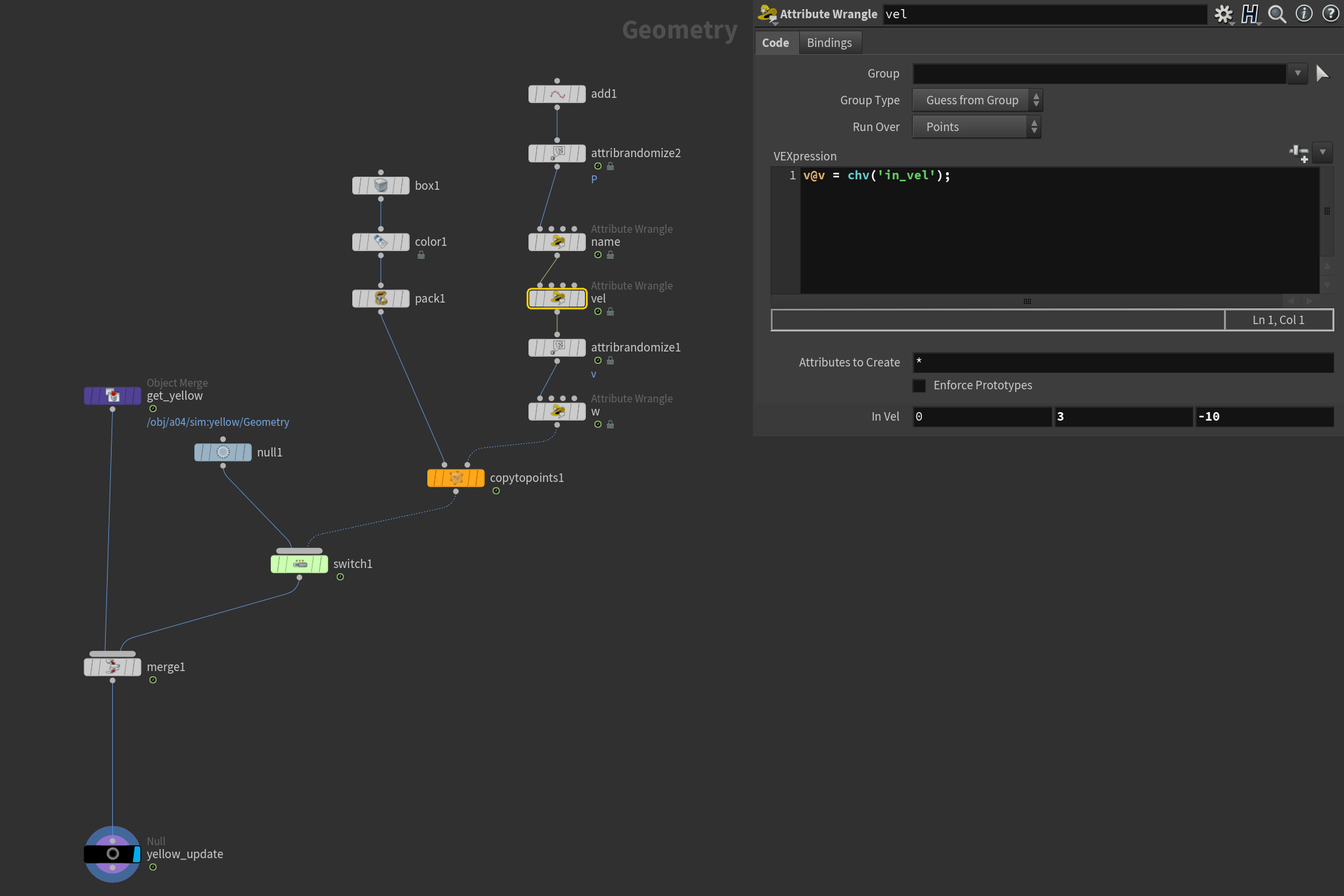
Task: Click the node name field containing vel
Action: pos(1045,14)
